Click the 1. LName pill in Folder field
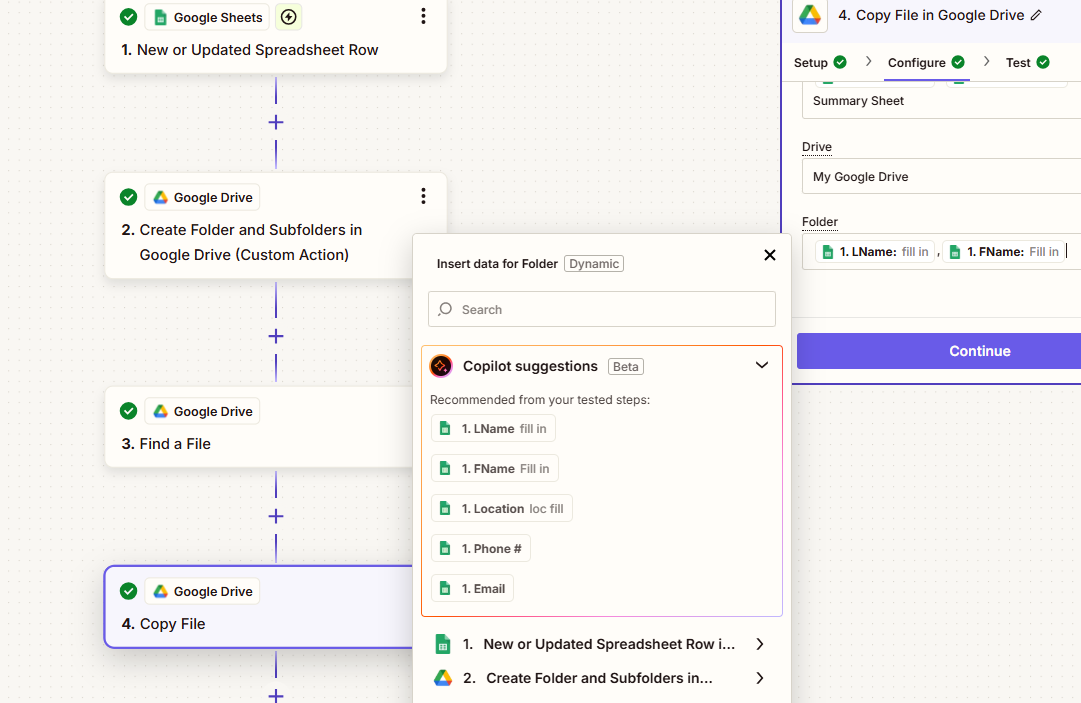 875,252
